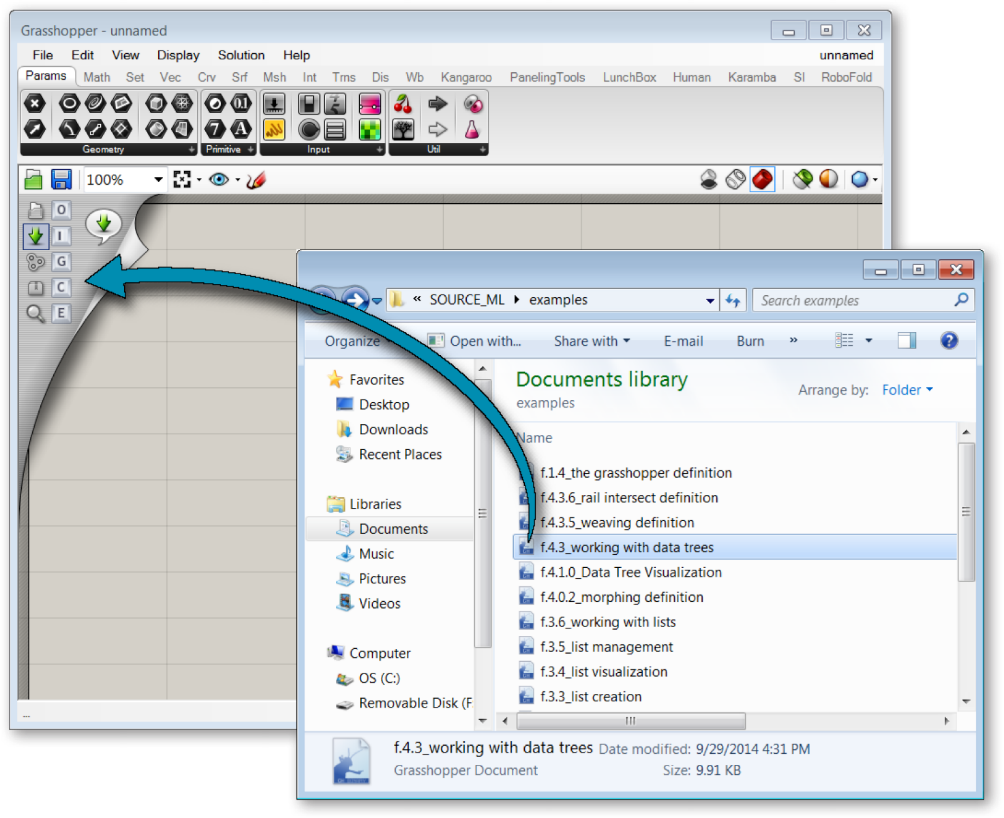Toggle the Explorer preview pane button
Viewport: 1004px width, 818px height.
click(x=907, y=341)
